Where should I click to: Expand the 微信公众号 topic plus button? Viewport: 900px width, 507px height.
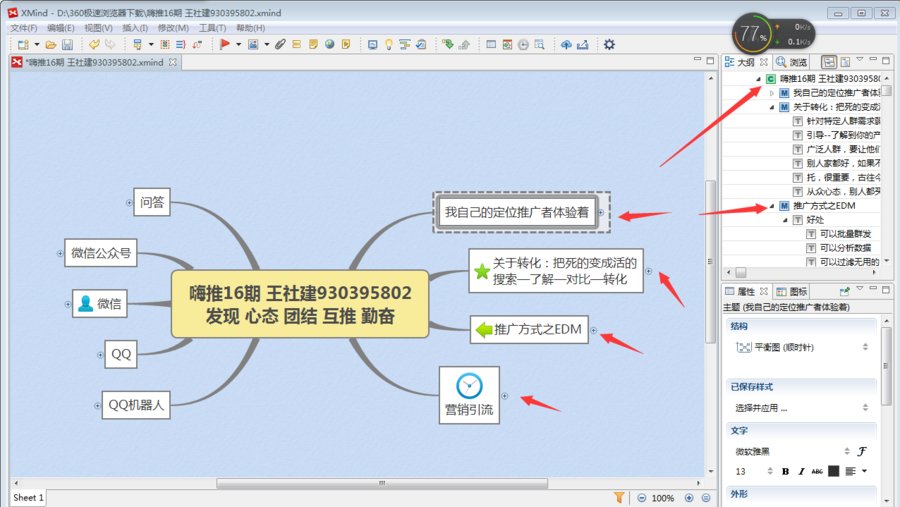[60, 253]
